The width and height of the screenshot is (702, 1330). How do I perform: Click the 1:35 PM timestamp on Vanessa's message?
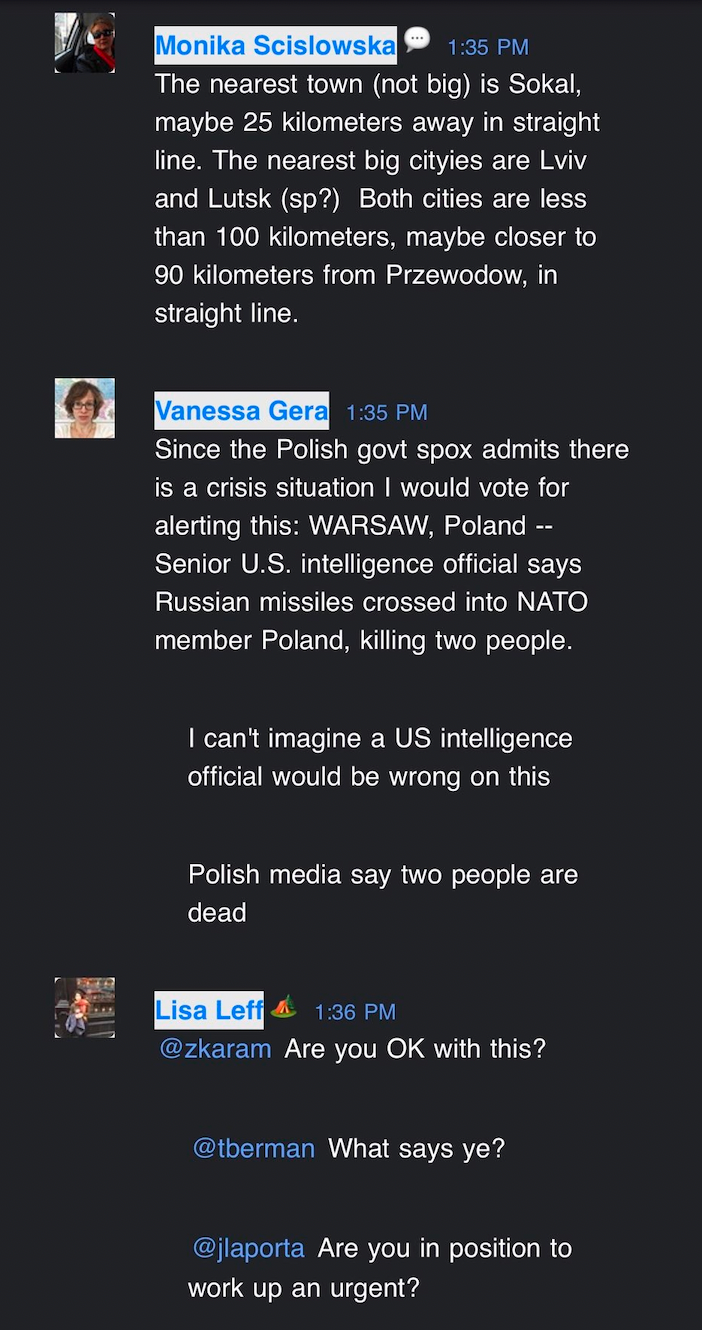pos(386,412)
